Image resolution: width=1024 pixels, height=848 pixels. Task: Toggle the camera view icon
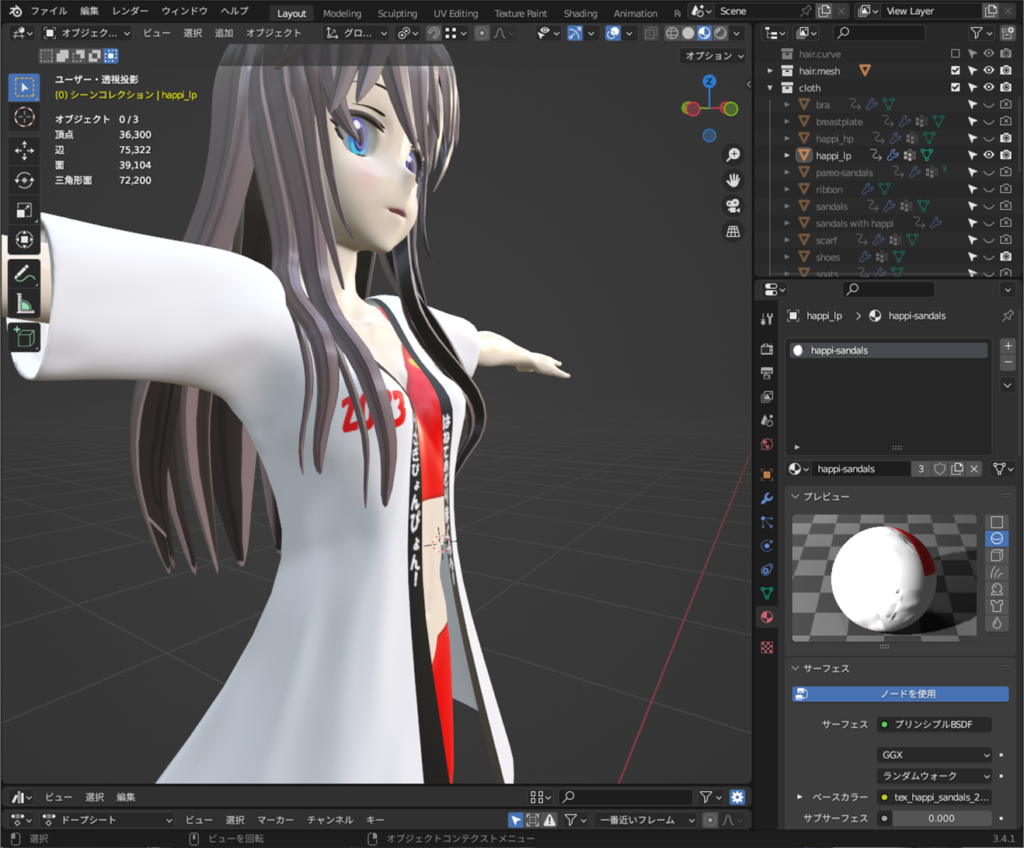click(x=733, y=206)
